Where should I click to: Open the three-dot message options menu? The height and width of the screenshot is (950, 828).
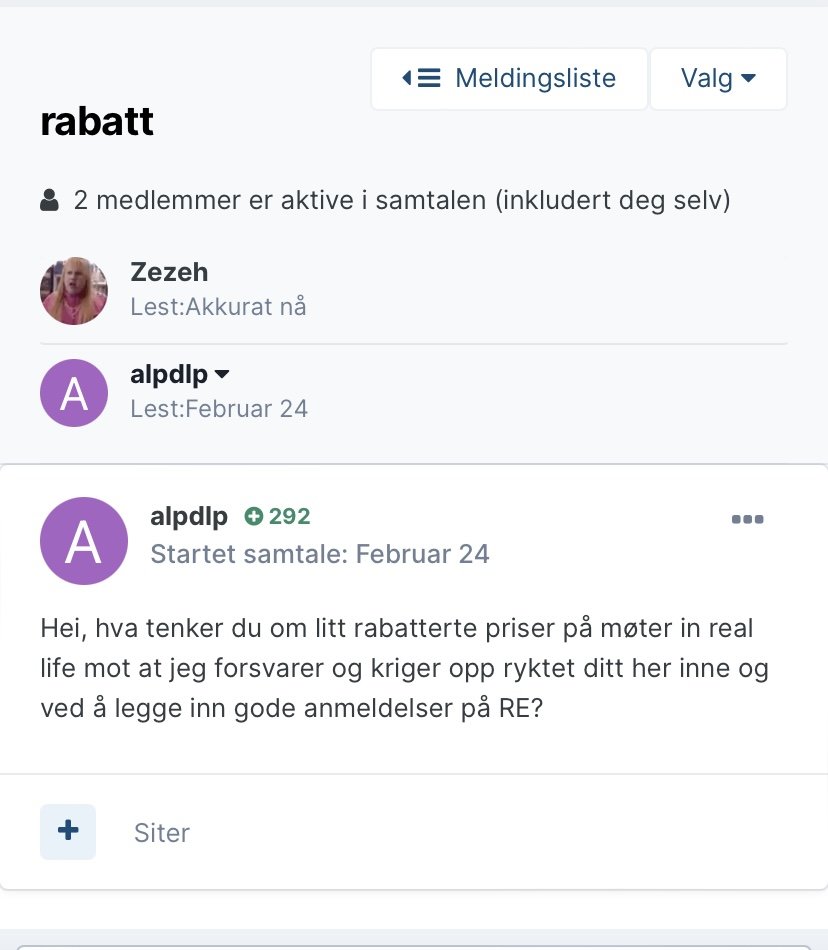[x=747, y=518]
